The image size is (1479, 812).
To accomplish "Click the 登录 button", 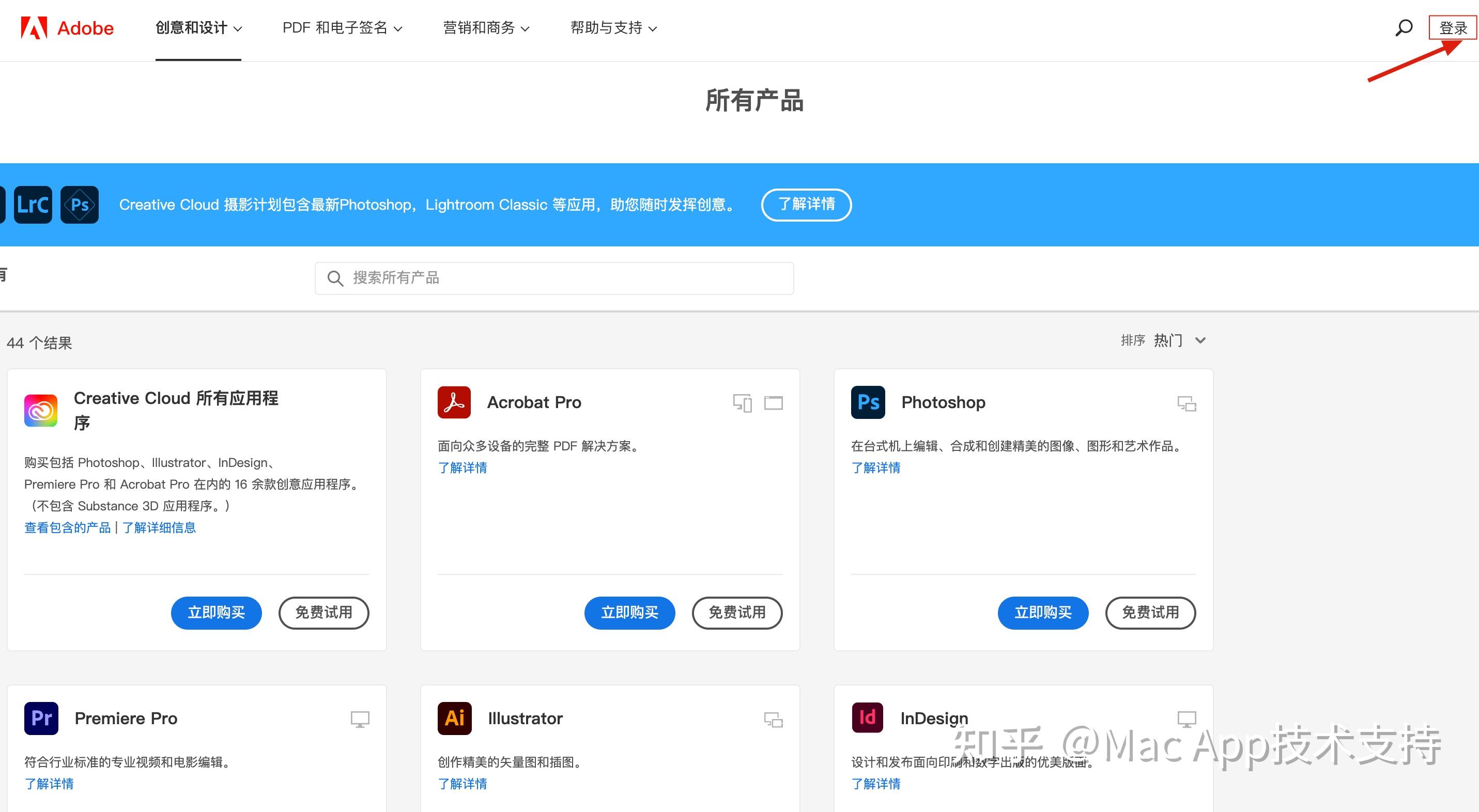I will [1452, 27].
